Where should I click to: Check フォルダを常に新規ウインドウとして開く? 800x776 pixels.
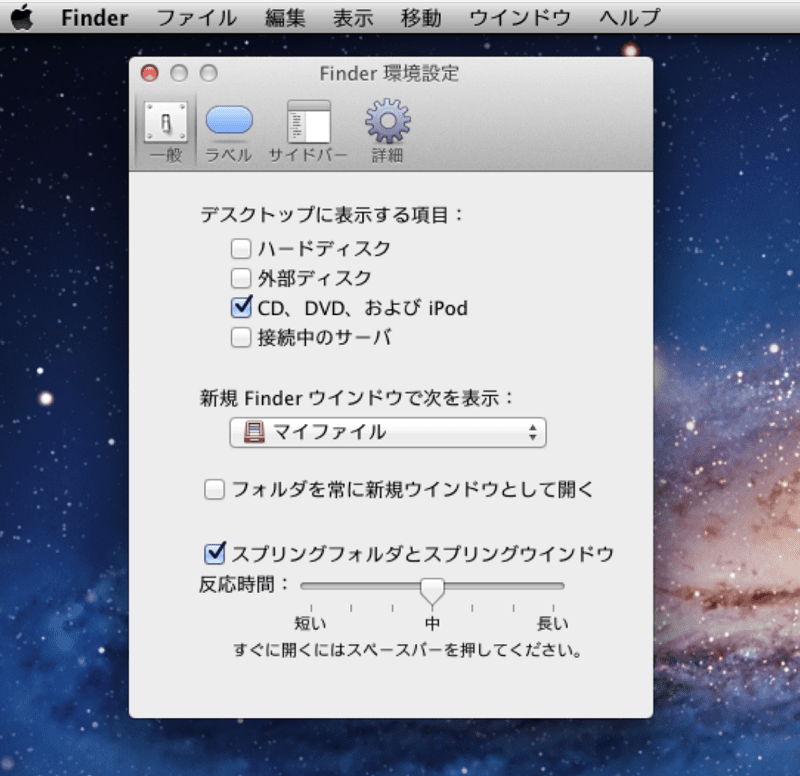(214, 490)
